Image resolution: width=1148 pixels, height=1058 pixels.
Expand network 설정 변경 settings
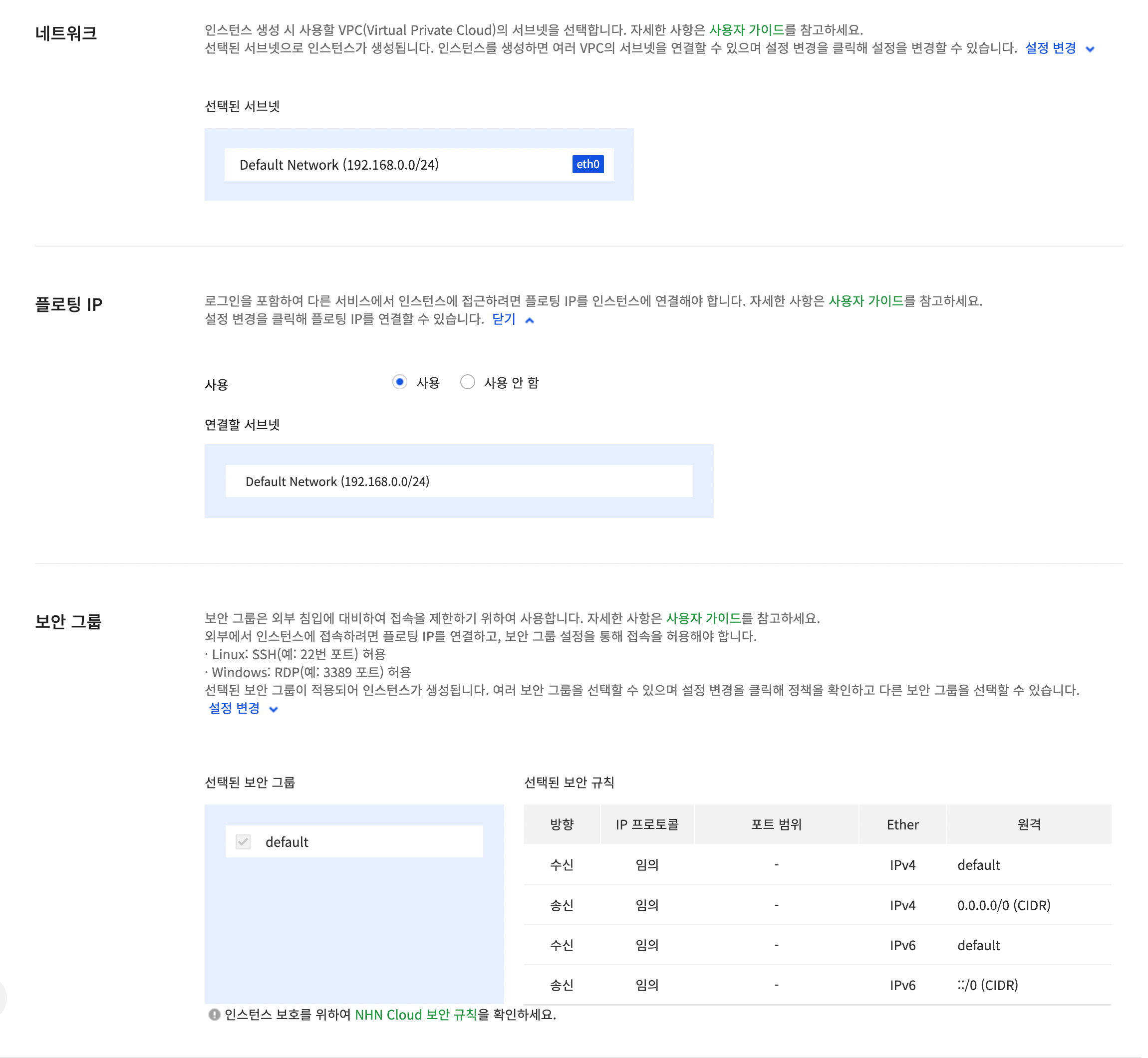[x=1050, y=48]
